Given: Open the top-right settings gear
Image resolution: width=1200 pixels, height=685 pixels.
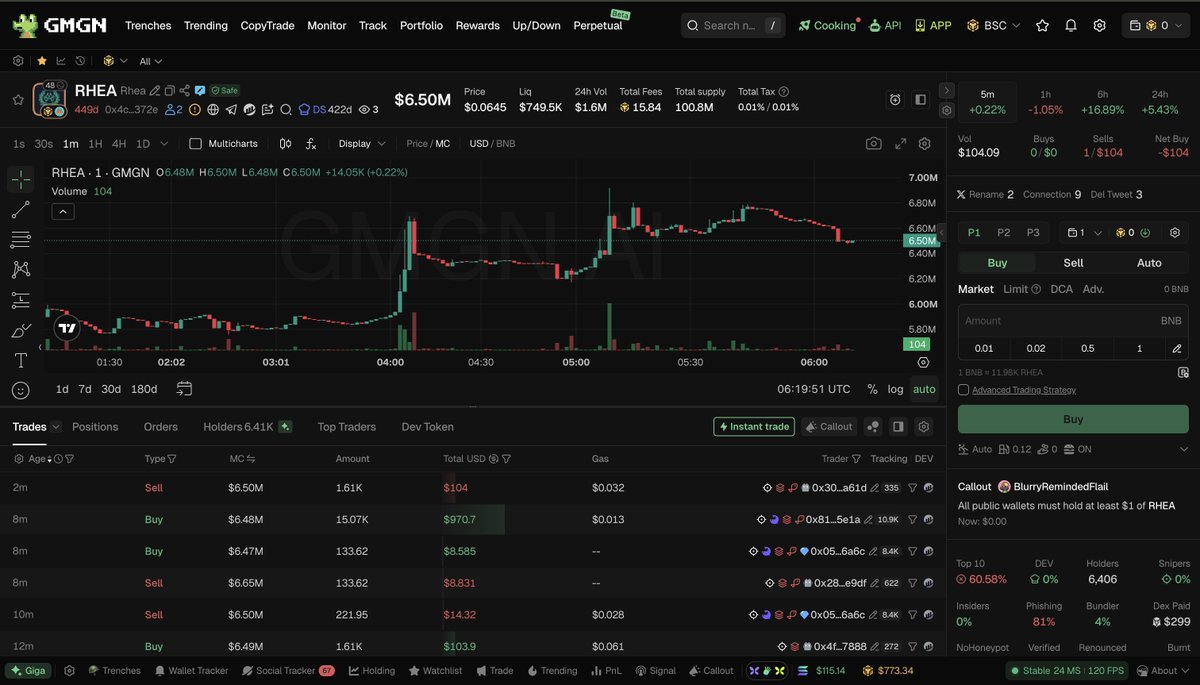Looking at the screenshot, I should pyautogui.click(x=1099, y=25).
